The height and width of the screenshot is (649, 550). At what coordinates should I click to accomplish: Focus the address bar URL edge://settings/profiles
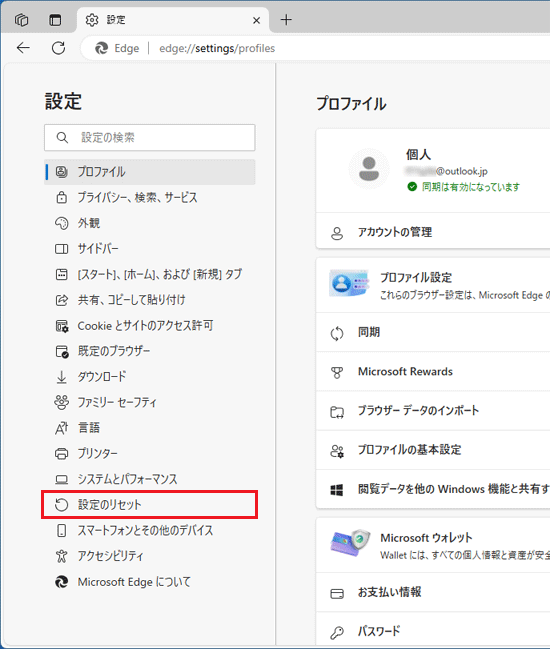click(x=217, y=48)
